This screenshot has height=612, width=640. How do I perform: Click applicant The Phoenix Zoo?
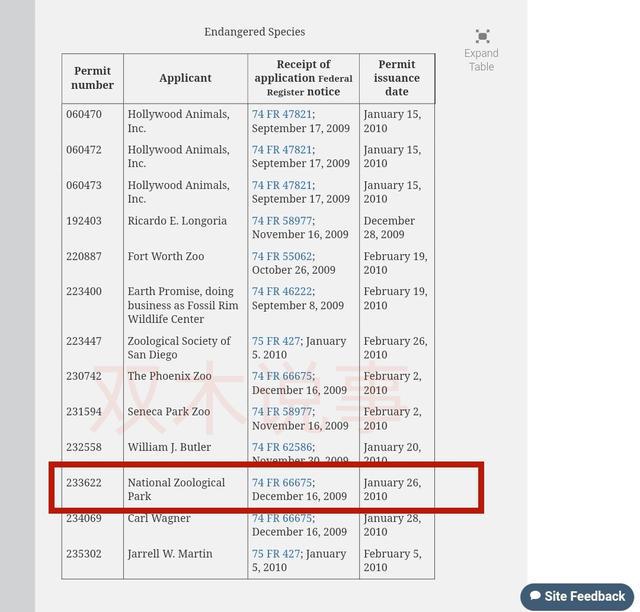click(x=169, y=376)
